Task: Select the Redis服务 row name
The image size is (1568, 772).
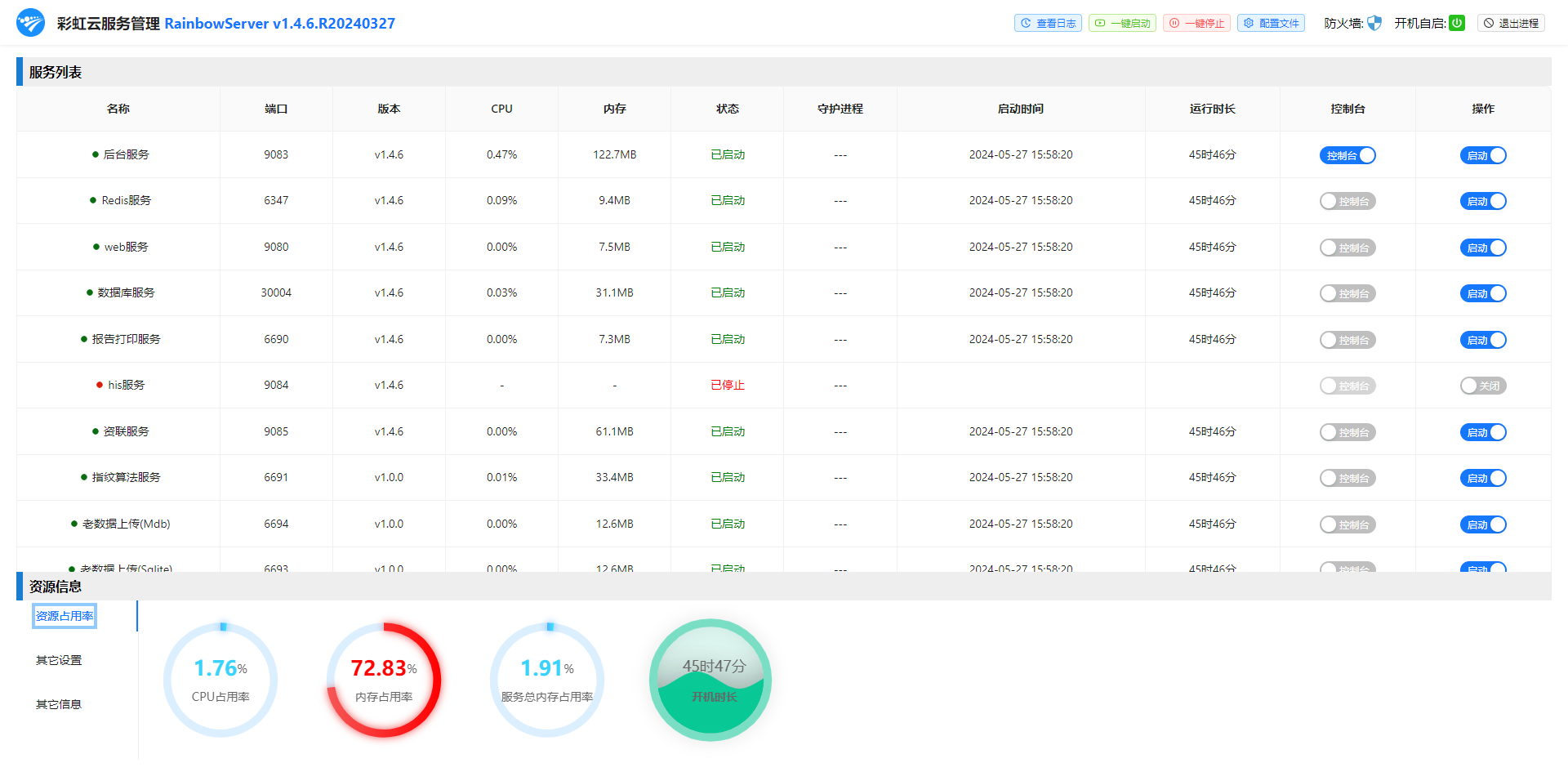Action: pyautogui.click(x=126, y=200)
